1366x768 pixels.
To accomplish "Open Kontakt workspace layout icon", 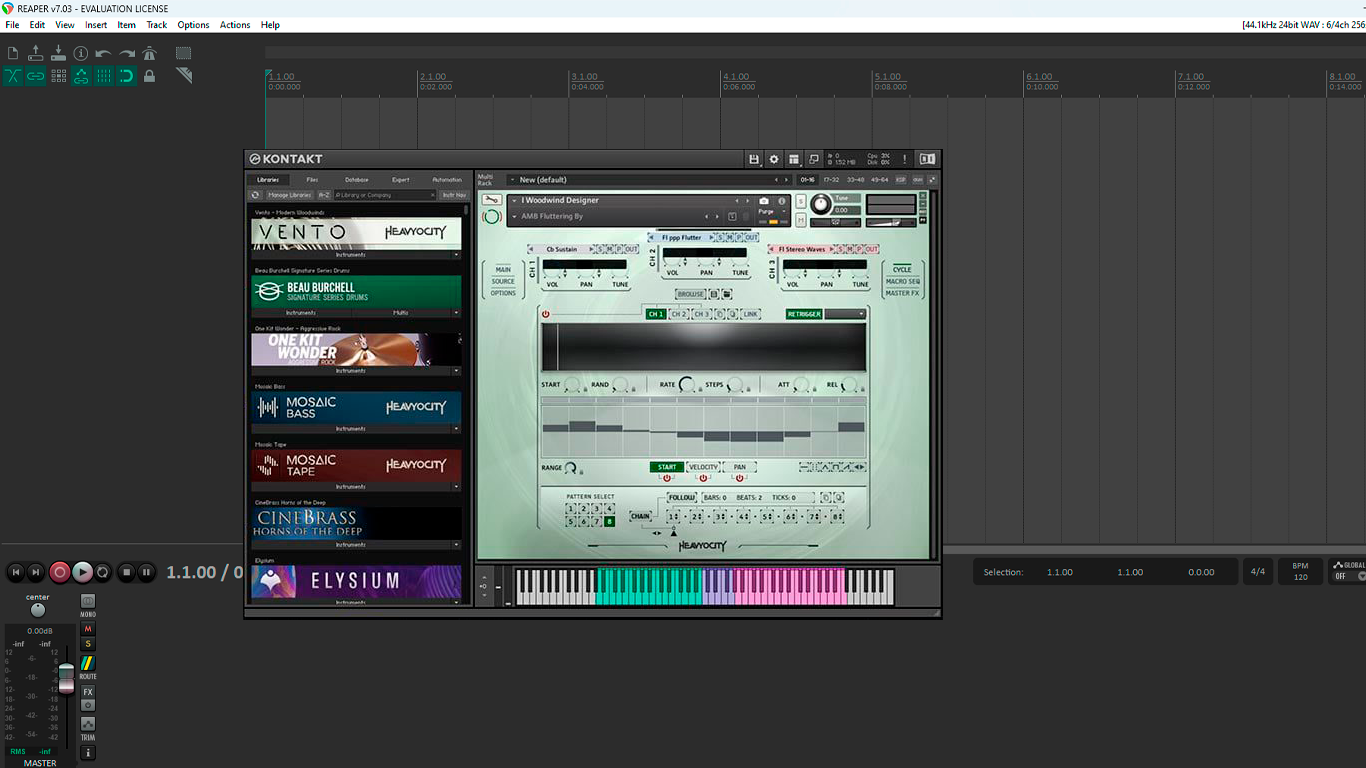I will [x=794, y=159].
